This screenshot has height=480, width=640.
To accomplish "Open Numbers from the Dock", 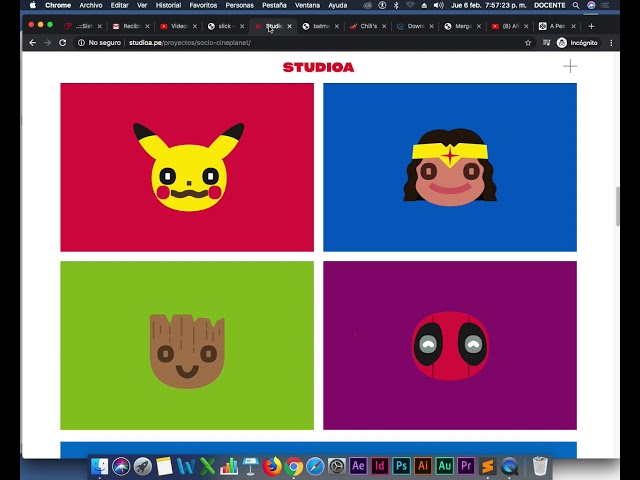I will 229,466.
